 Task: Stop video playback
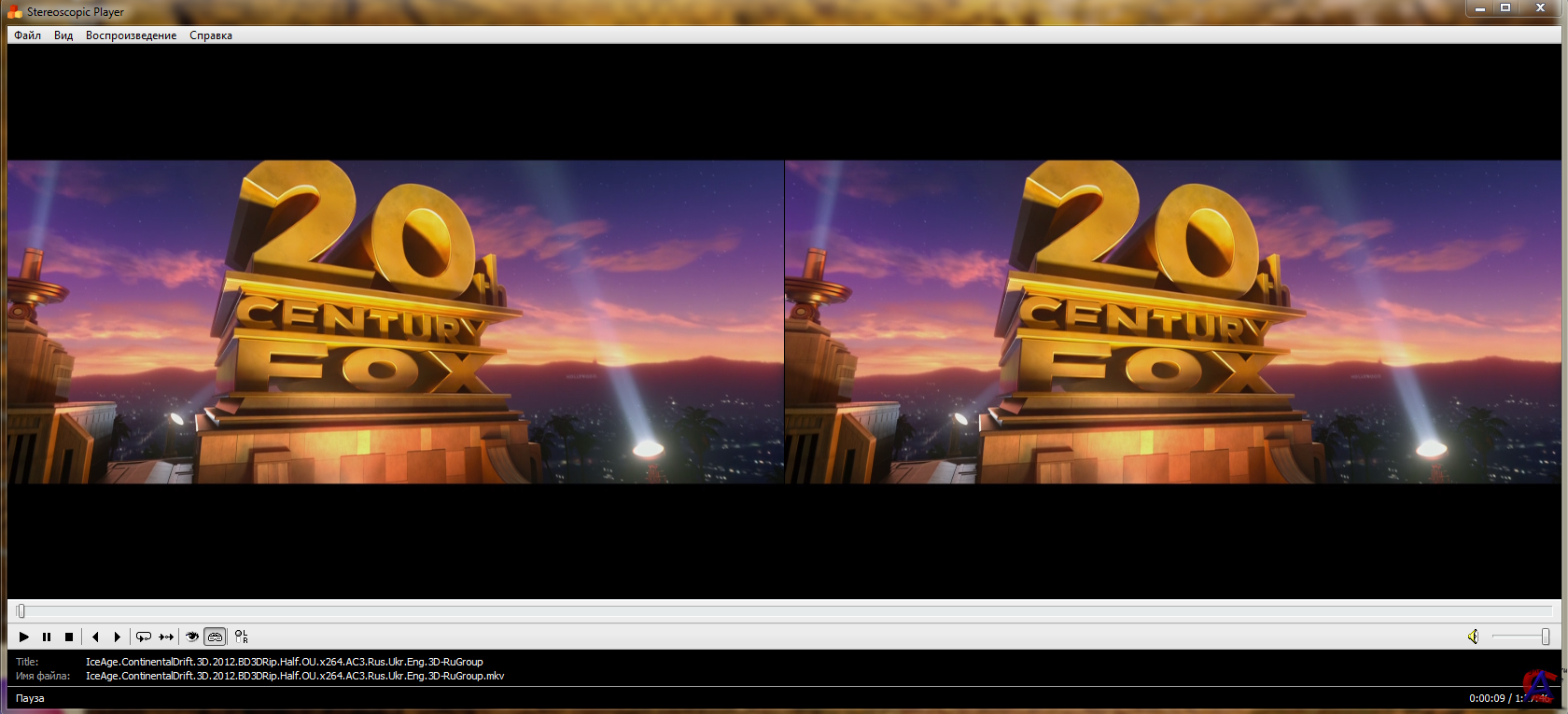[69, 637]
